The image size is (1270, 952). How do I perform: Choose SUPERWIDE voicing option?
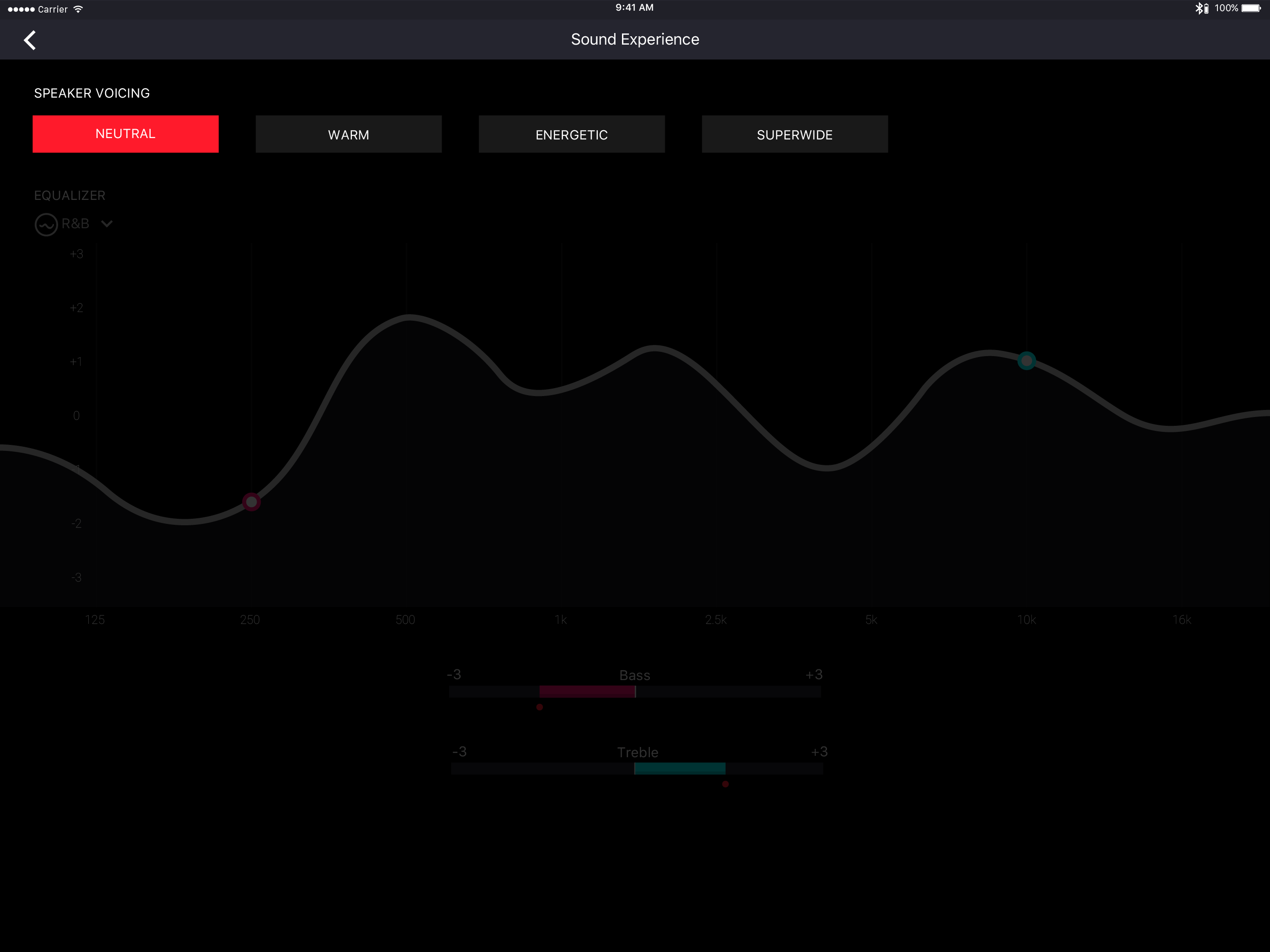794,134
